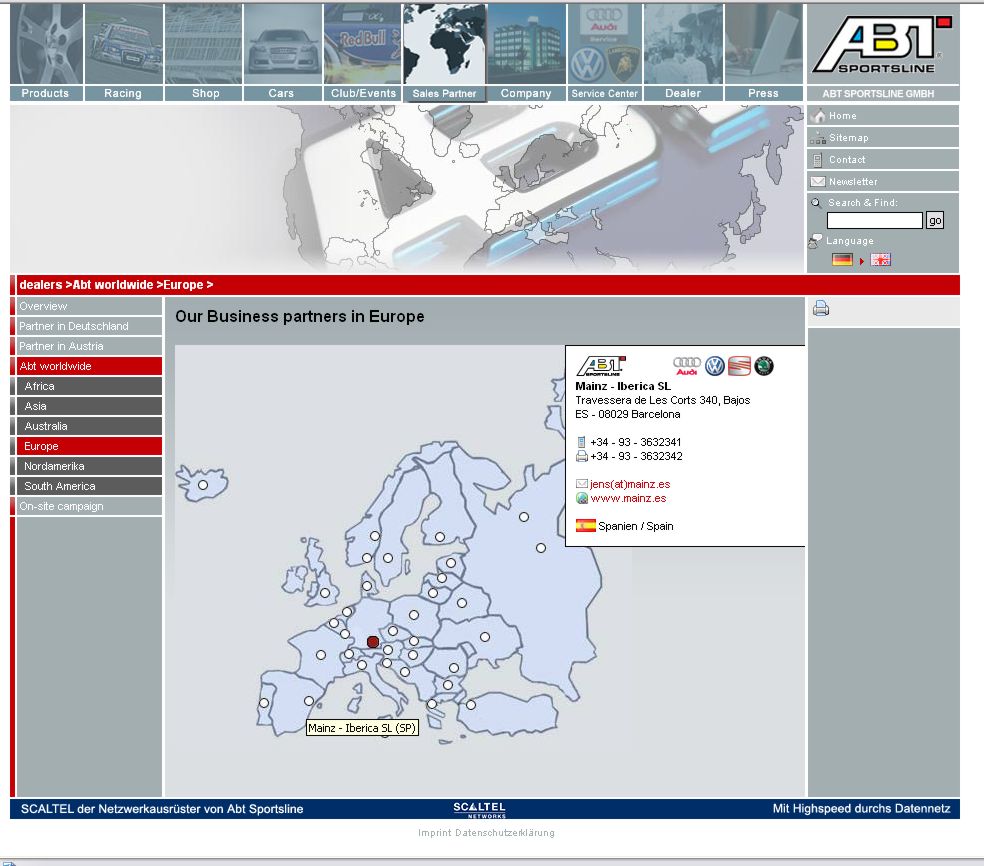Select Overview in left menu
984x866 pixels.
click(x=87, y=306)
